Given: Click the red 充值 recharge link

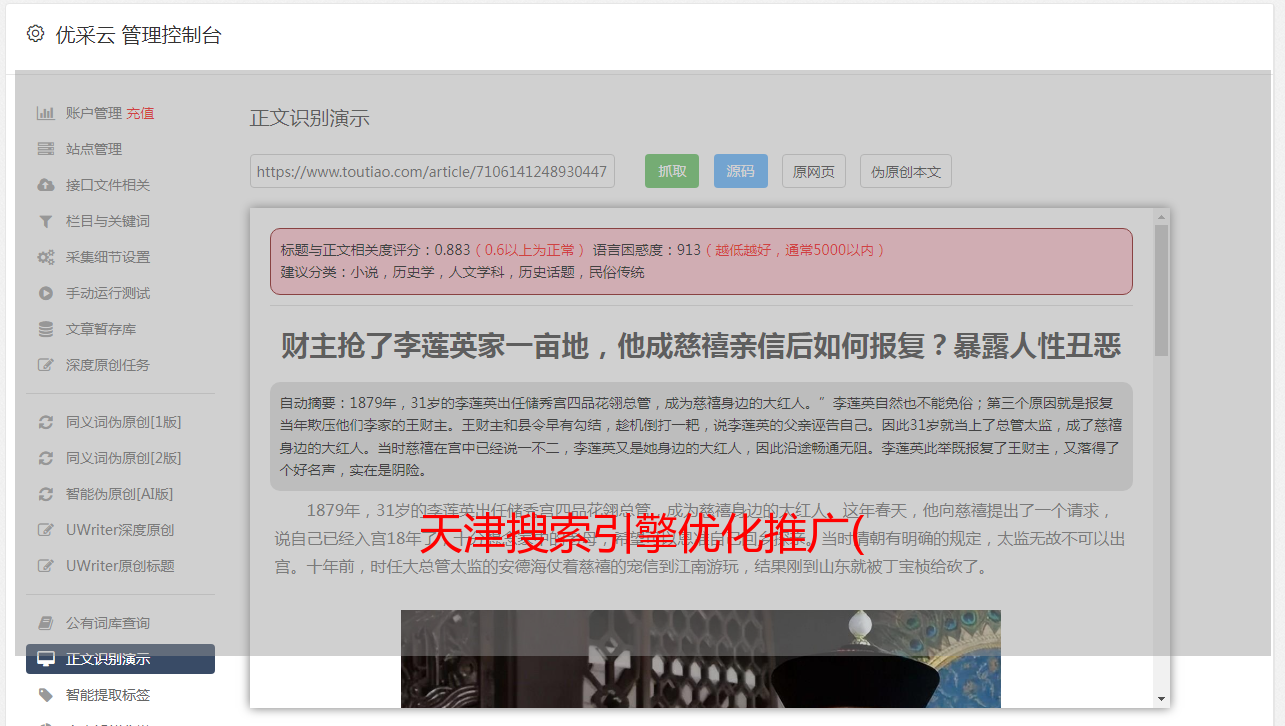Looking at the screenshot, I should (x=140, y=113).
